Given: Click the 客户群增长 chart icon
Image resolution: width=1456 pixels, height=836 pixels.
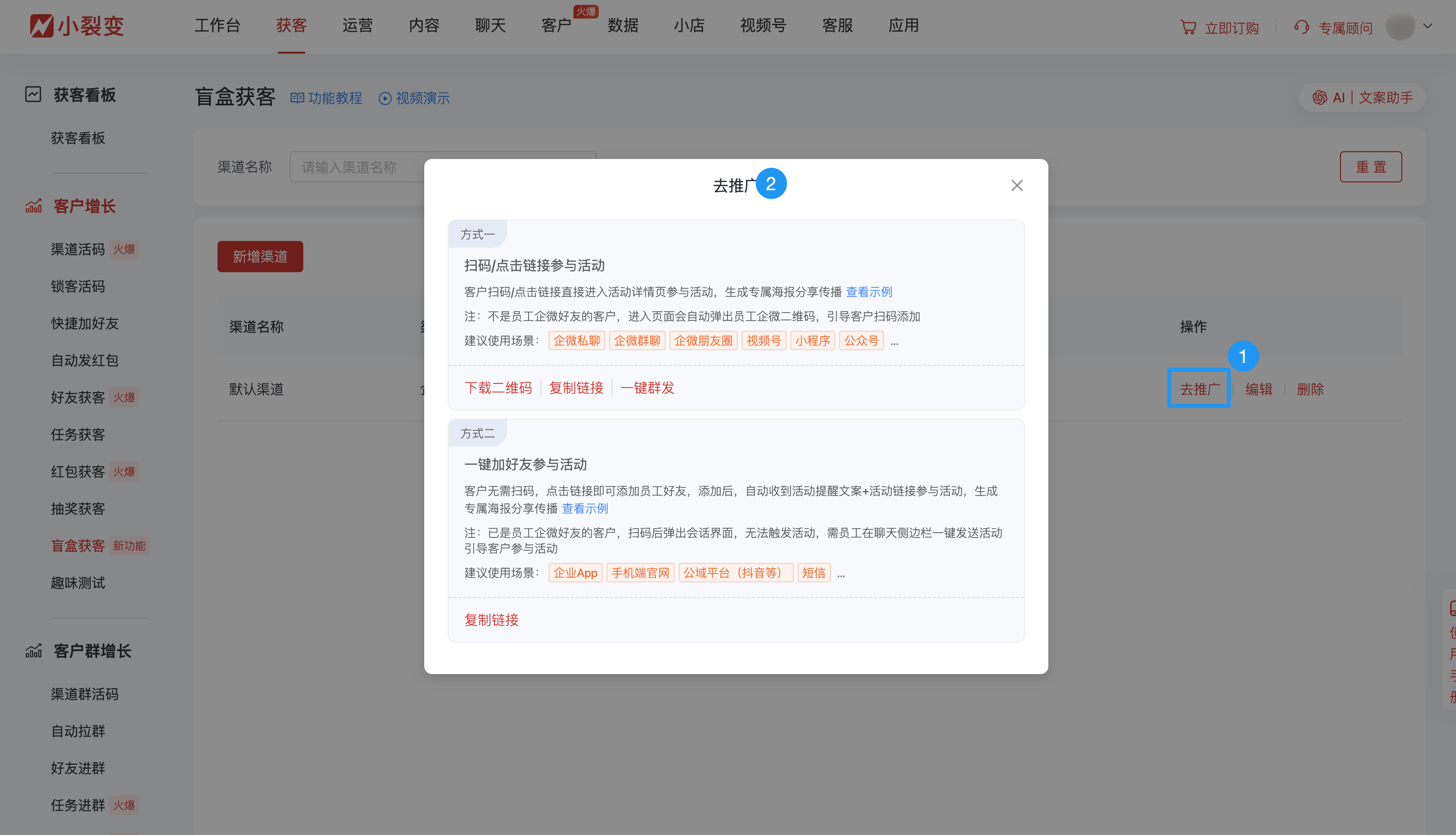Looking at the screenshot, I should [x=33, y=651].
